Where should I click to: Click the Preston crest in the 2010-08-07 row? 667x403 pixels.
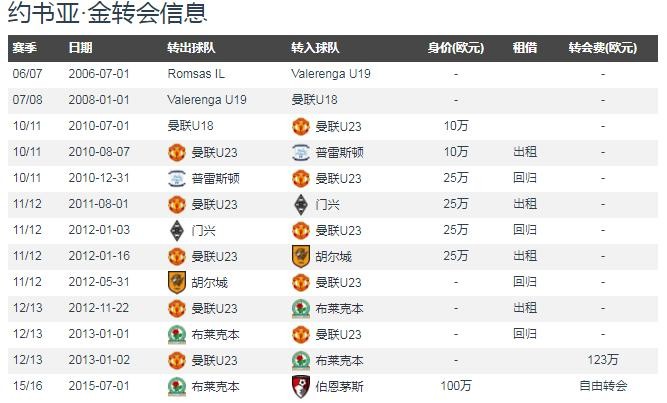tap(301, 152)
